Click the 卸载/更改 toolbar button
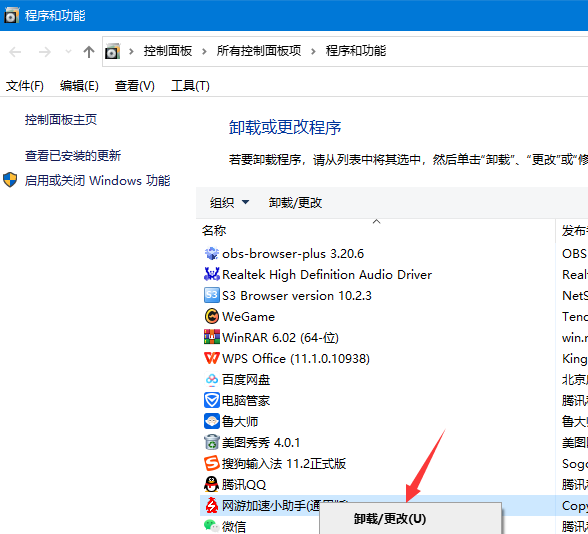The image size is (588, 534). point(295,202)
